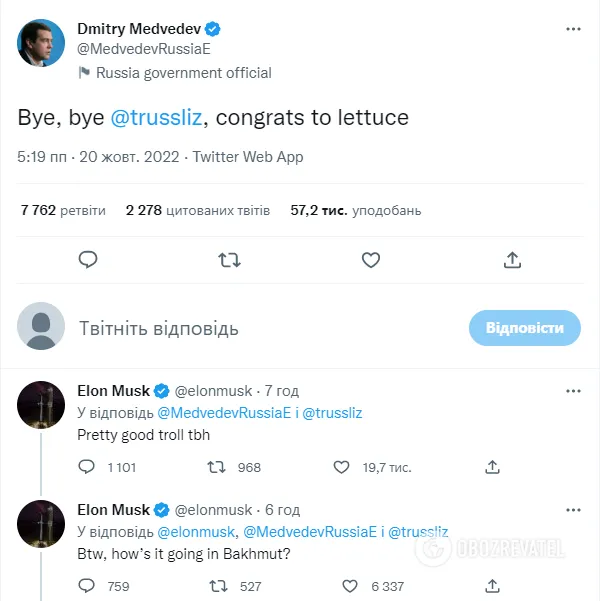Retweet Medvedev's lettuce tweet
Image resolution: width=600 pixels, height=601 pixels.
tap(229, 260)
